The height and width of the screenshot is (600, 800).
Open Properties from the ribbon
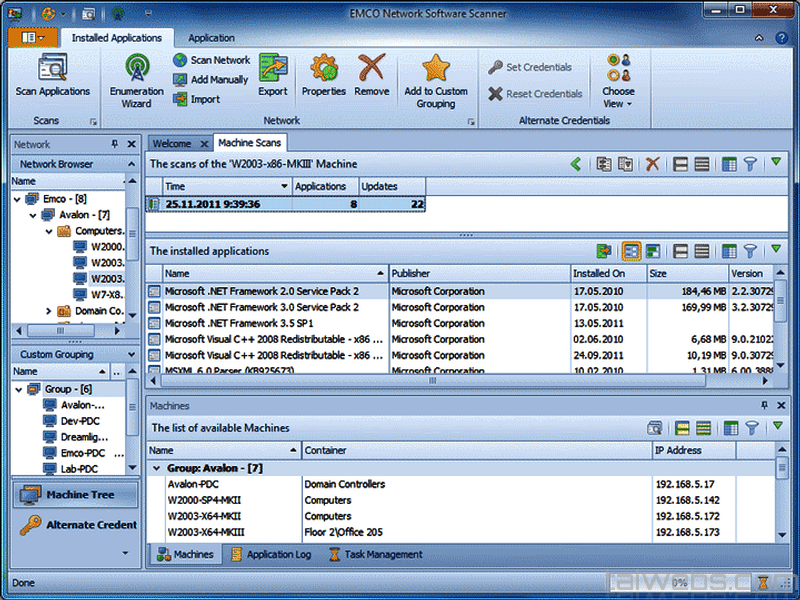click(x=324, y=70)
